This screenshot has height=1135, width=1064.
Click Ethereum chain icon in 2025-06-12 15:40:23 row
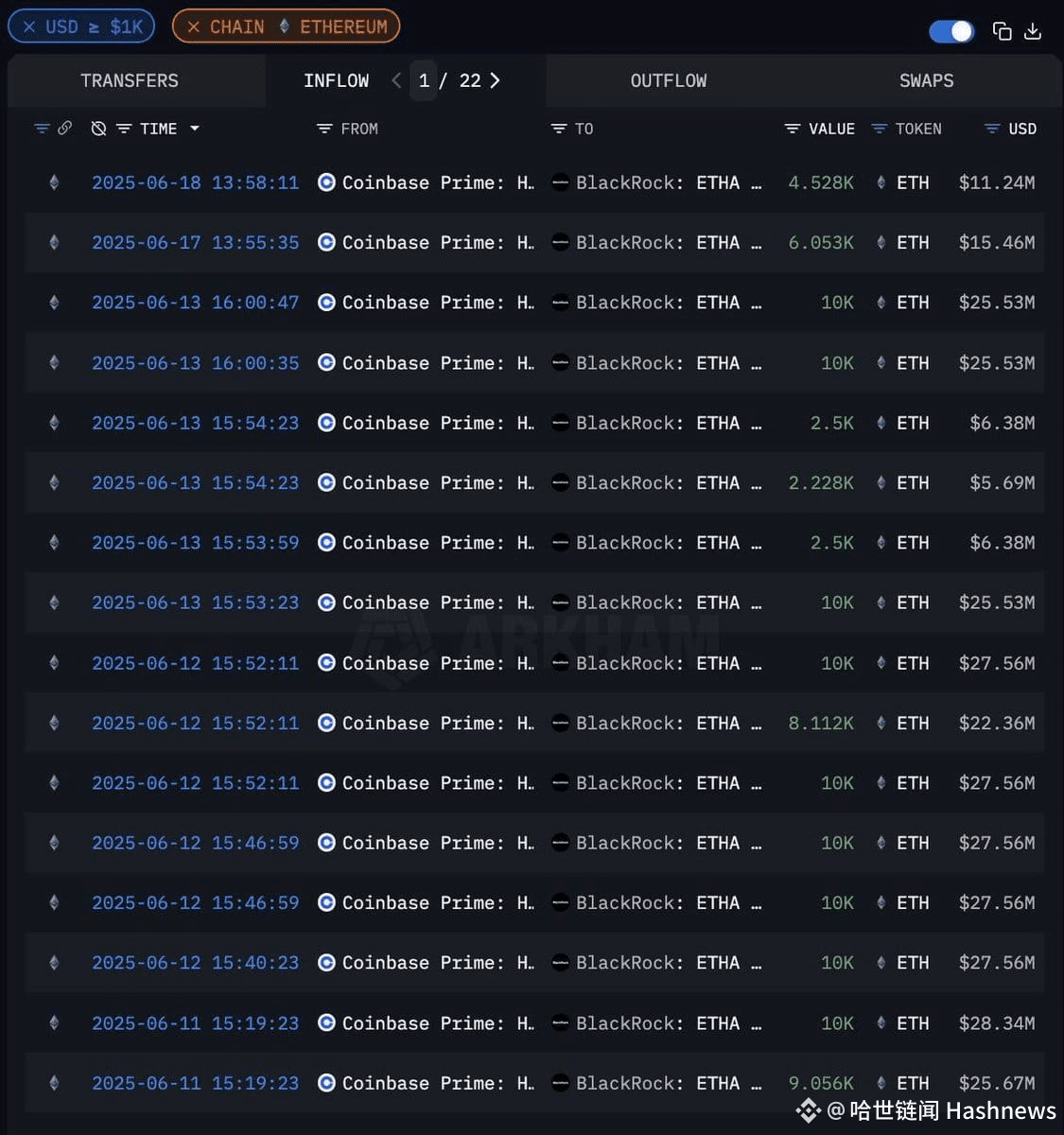pyautogui.click(x=54, y=963)
